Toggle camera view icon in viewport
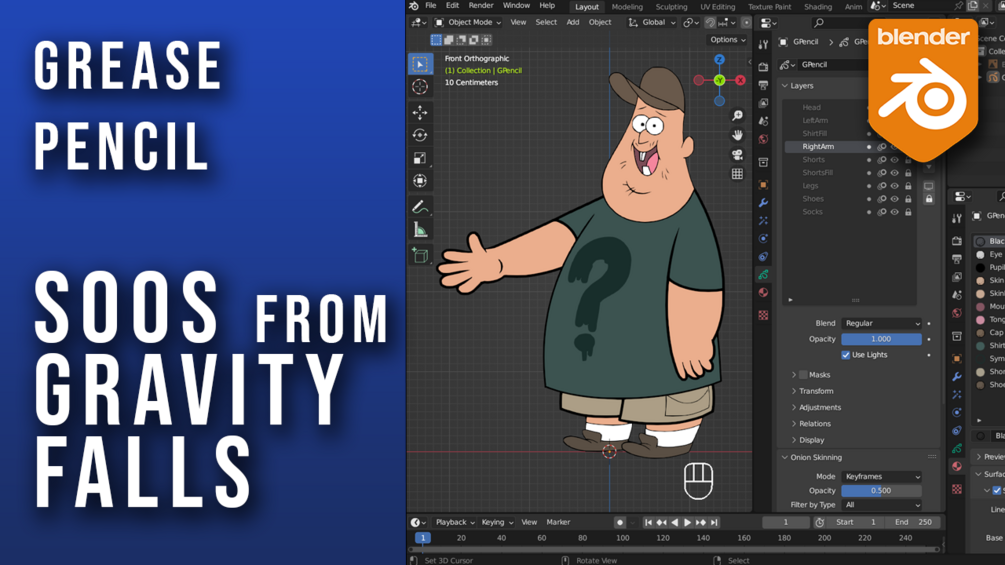1005x565 pixels. coord(738,154)
